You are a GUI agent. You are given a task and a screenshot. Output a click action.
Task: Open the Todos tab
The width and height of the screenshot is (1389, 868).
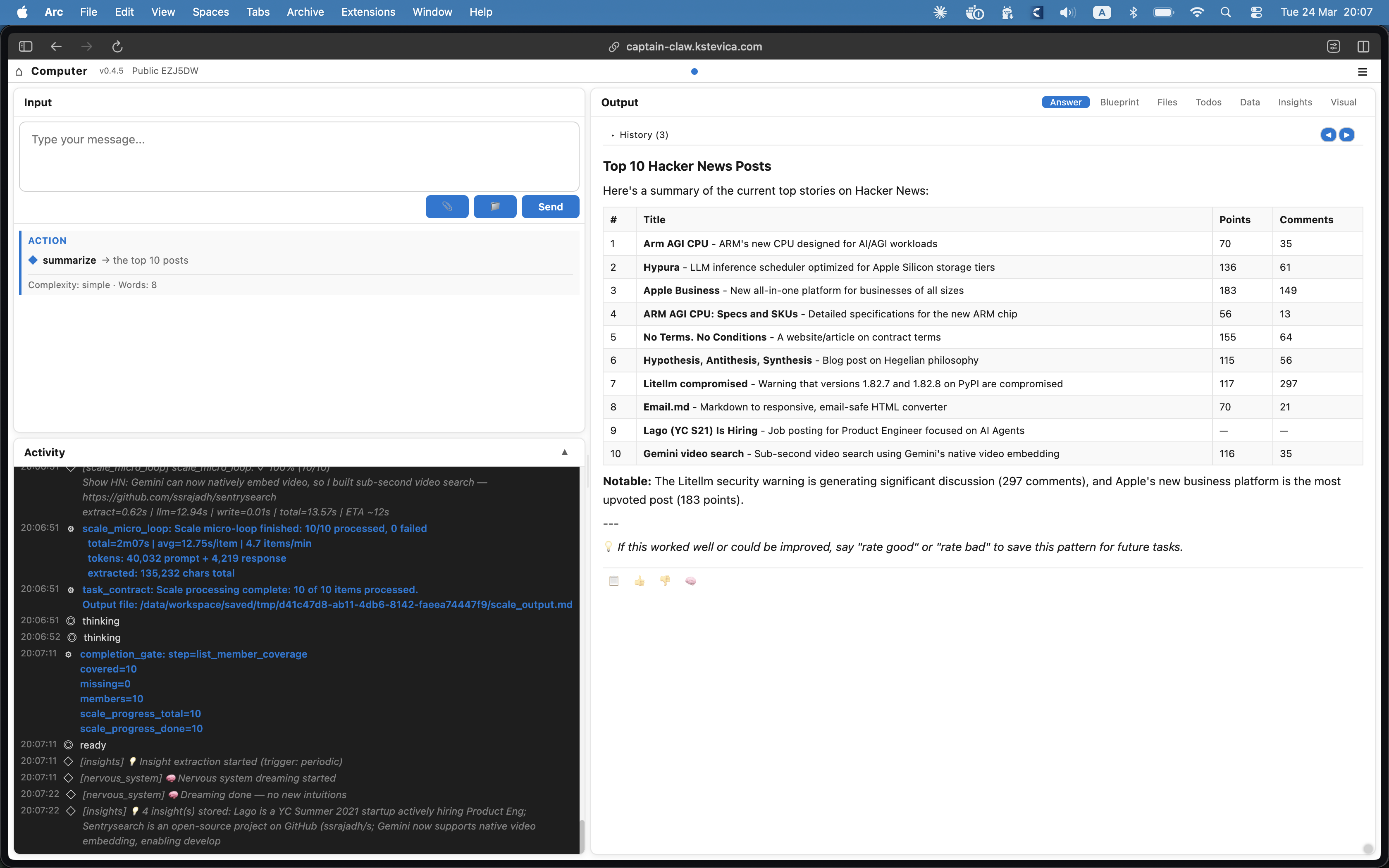[1208, 102]
